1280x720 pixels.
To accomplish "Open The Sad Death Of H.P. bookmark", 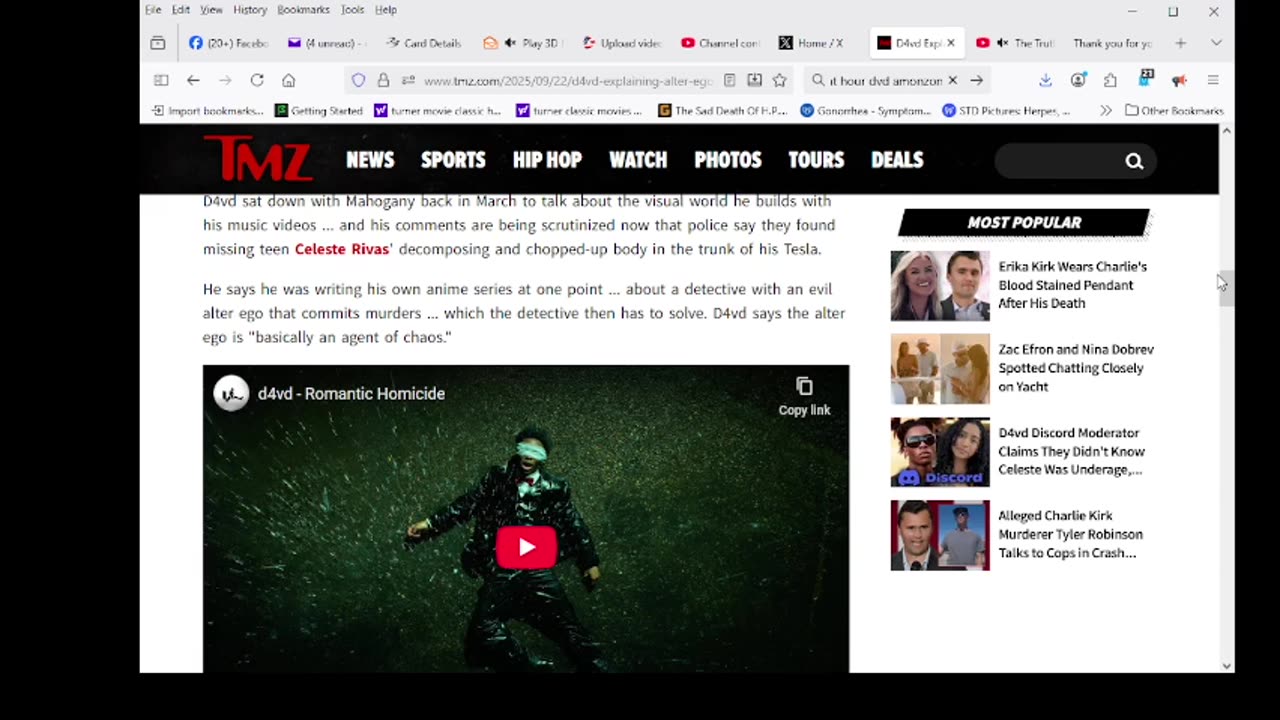I will pyautogui.click(x=723, y=111).
